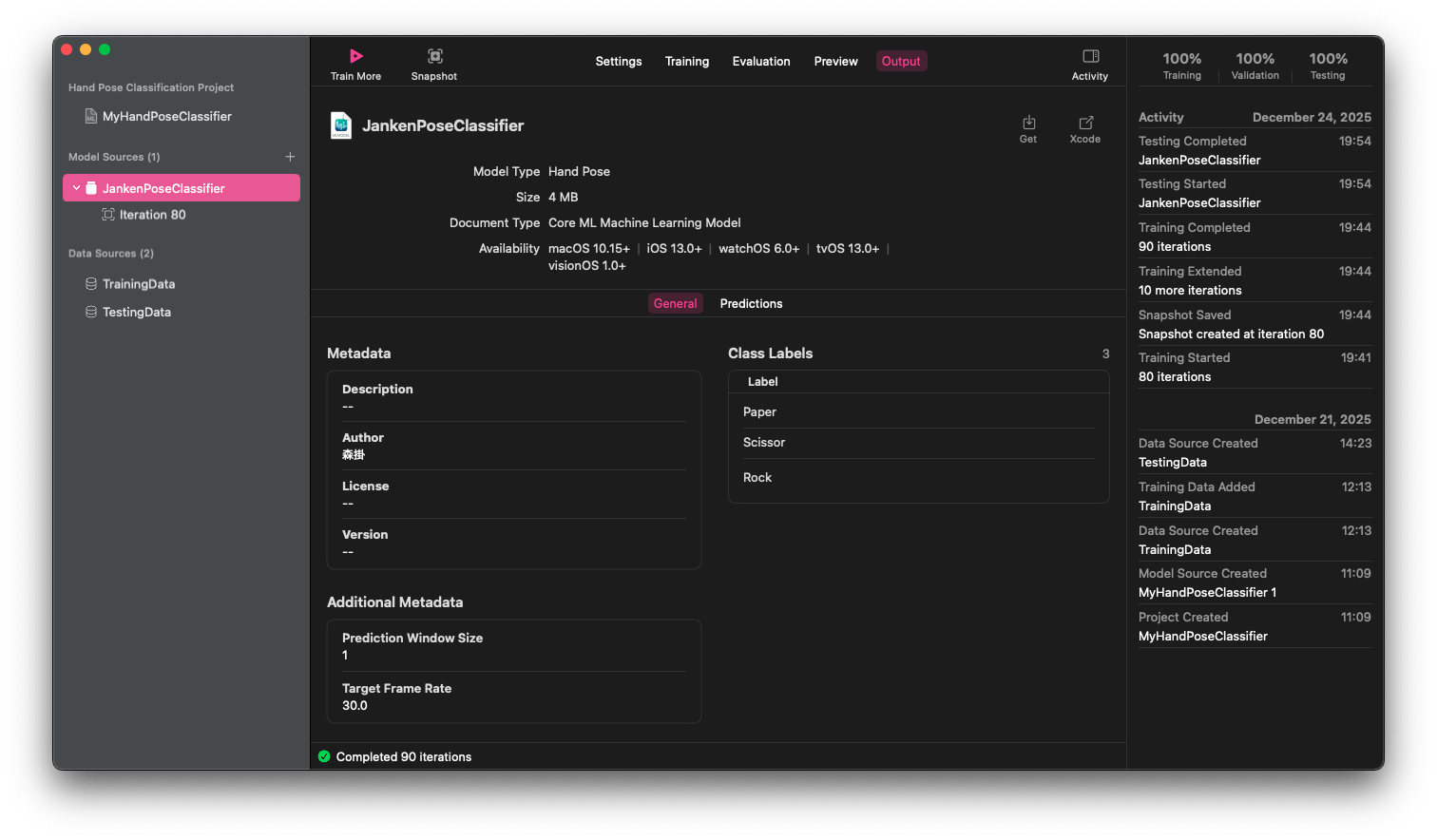Toggle the Activity panel icon

point(1090,56)
